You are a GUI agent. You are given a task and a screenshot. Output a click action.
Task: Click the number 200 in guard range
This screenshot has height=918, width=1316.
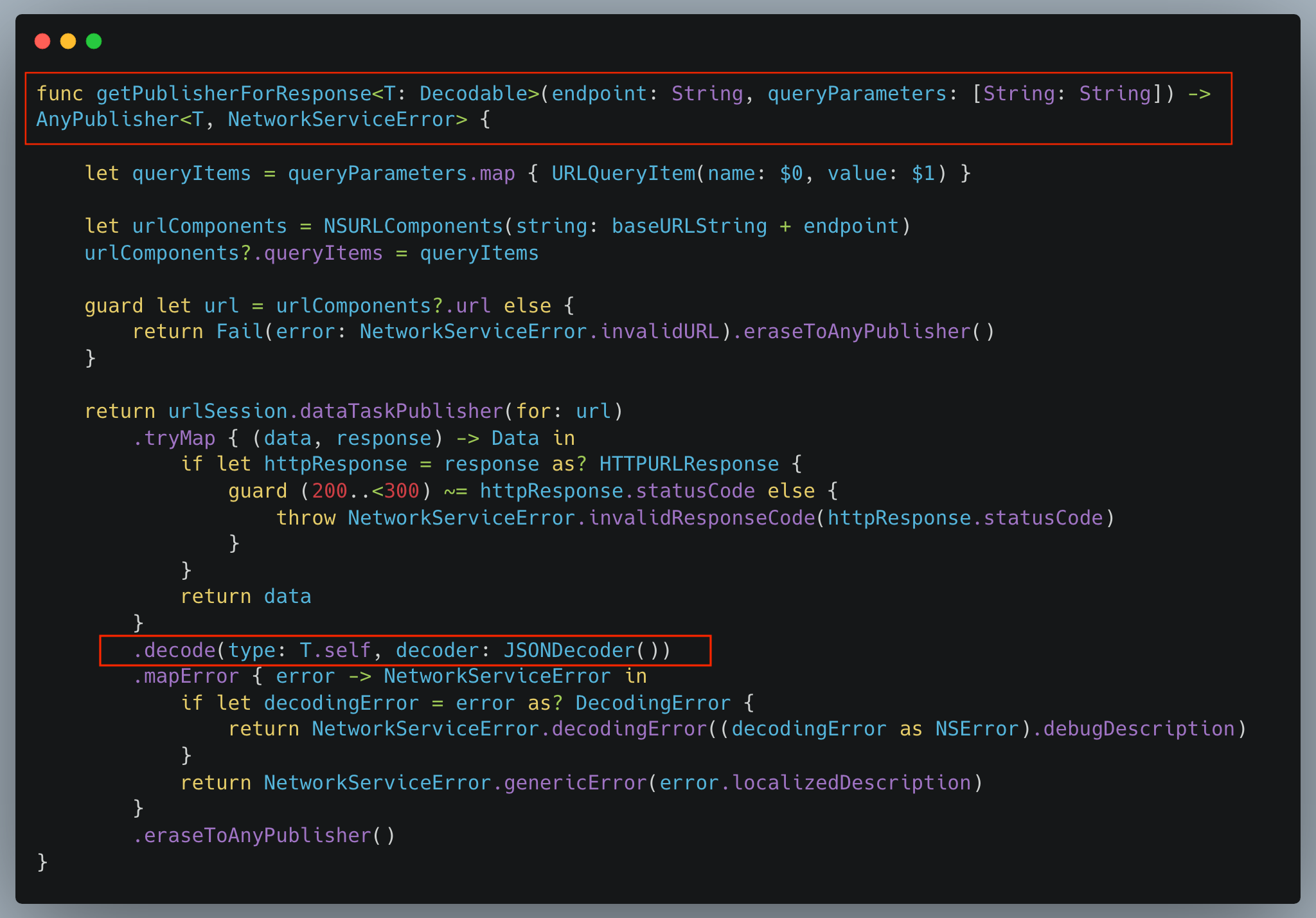(x=329, y=491)
